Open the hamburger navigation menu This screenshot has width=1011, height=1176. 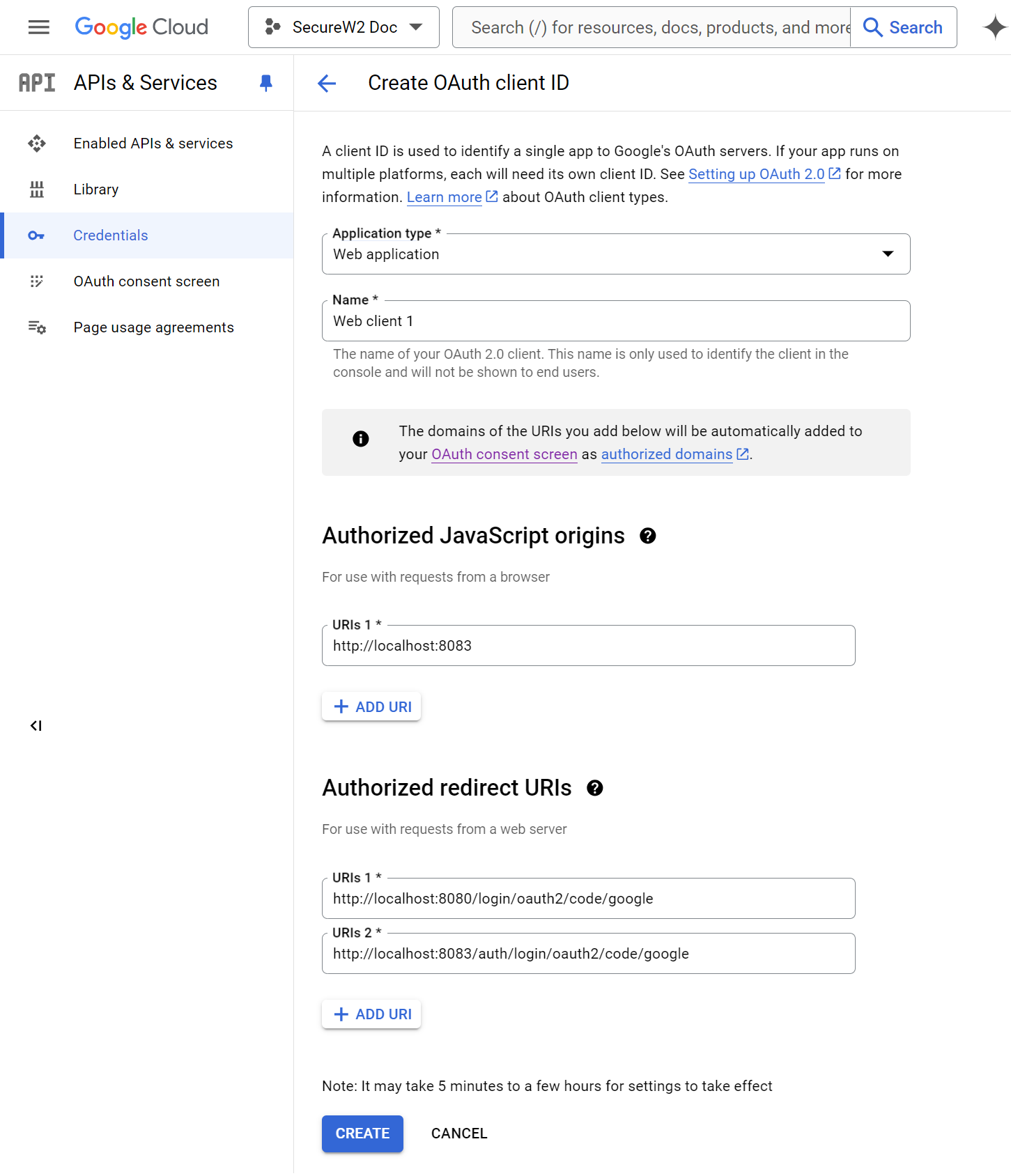[x=38, y=27]
